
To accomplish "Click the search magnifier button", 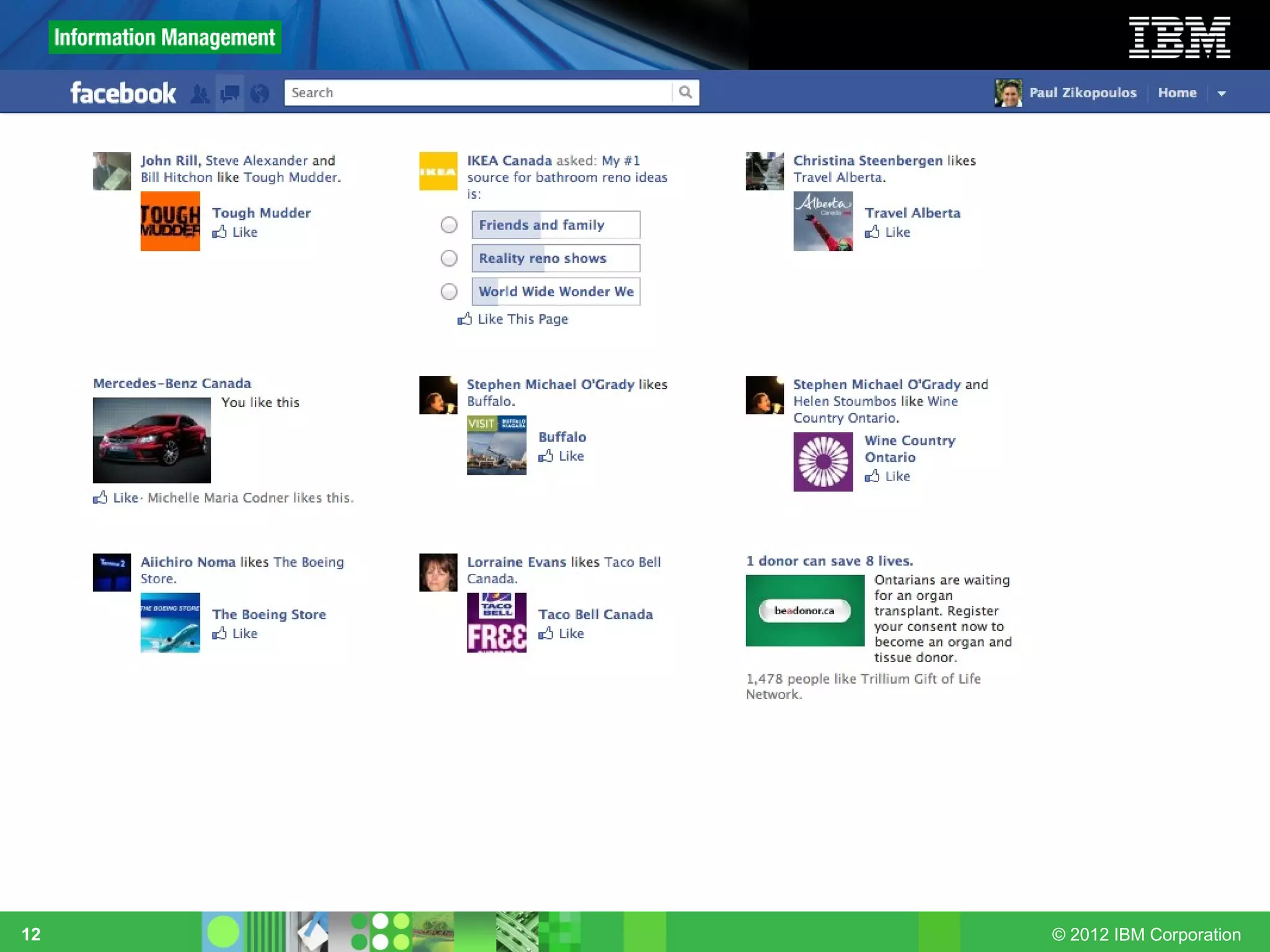I will point(685,92).
